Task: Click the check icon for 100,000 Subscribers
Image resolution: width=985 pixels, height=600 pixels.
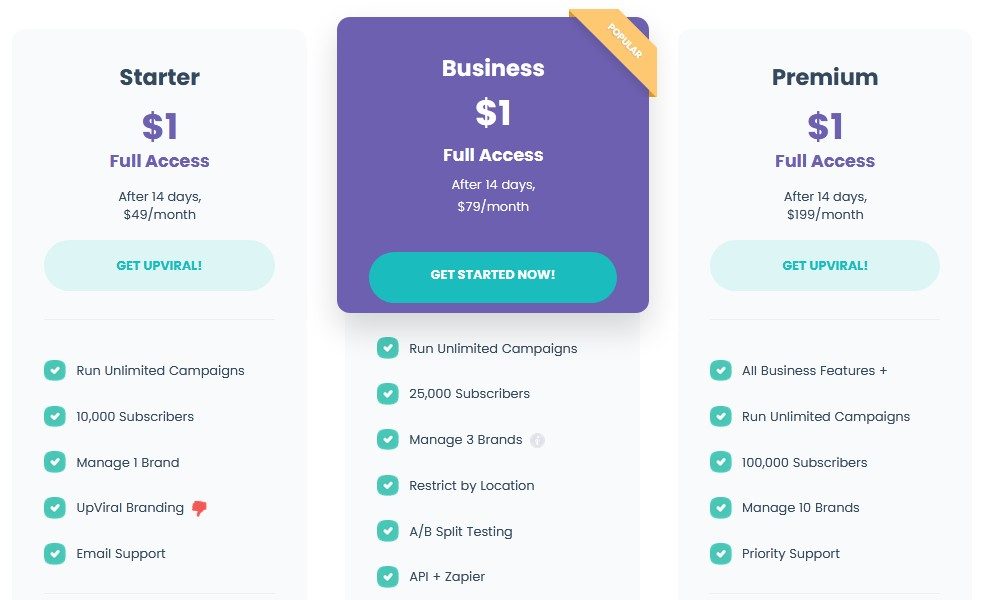Action: click(x=720, y=462)
